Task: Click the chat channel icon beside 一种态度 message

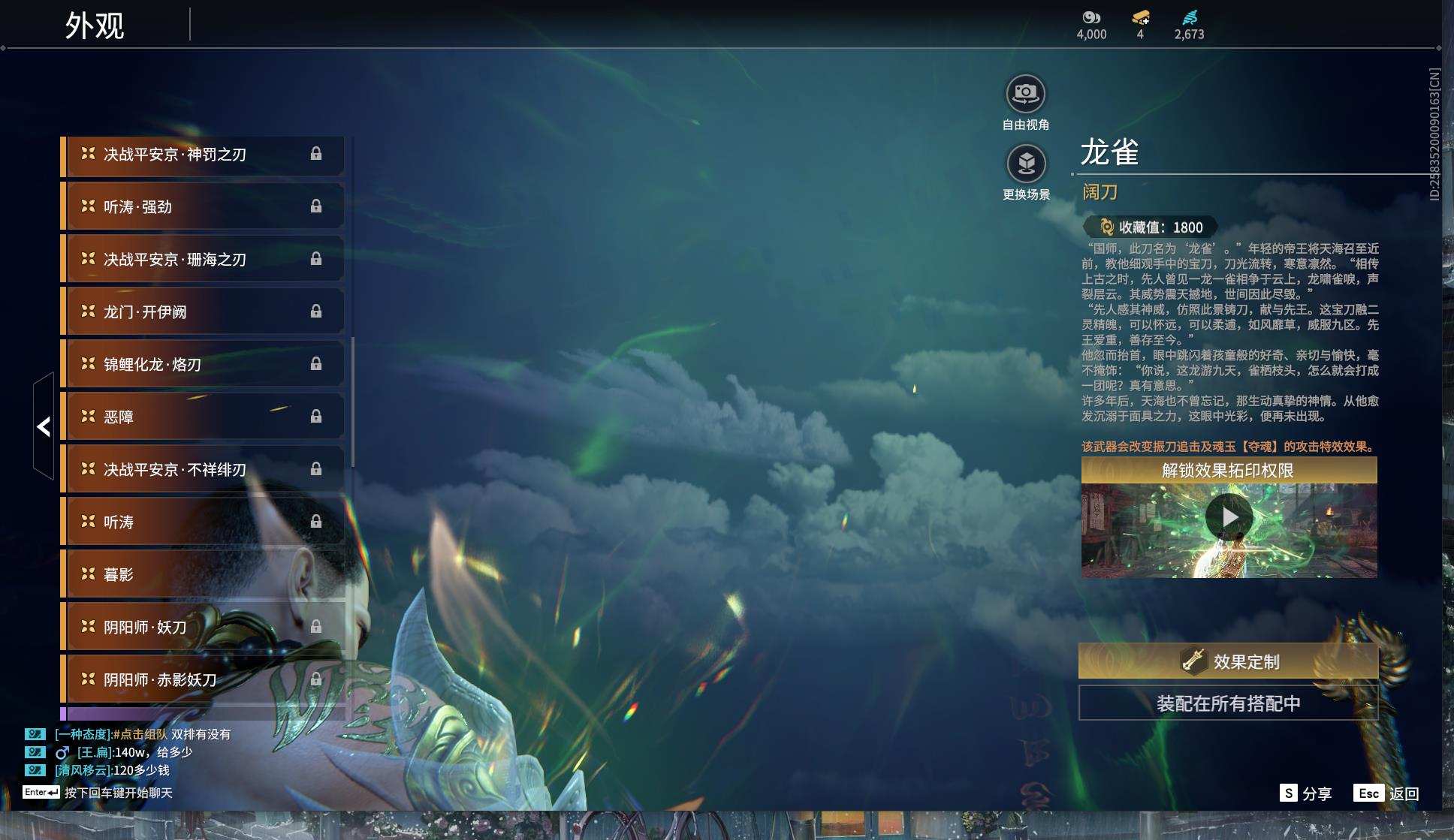Action: point(35,734)
